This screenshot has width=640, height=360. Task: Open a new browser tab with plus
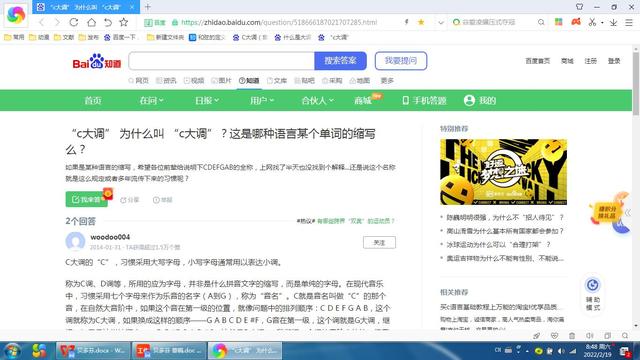pos(148,7)
